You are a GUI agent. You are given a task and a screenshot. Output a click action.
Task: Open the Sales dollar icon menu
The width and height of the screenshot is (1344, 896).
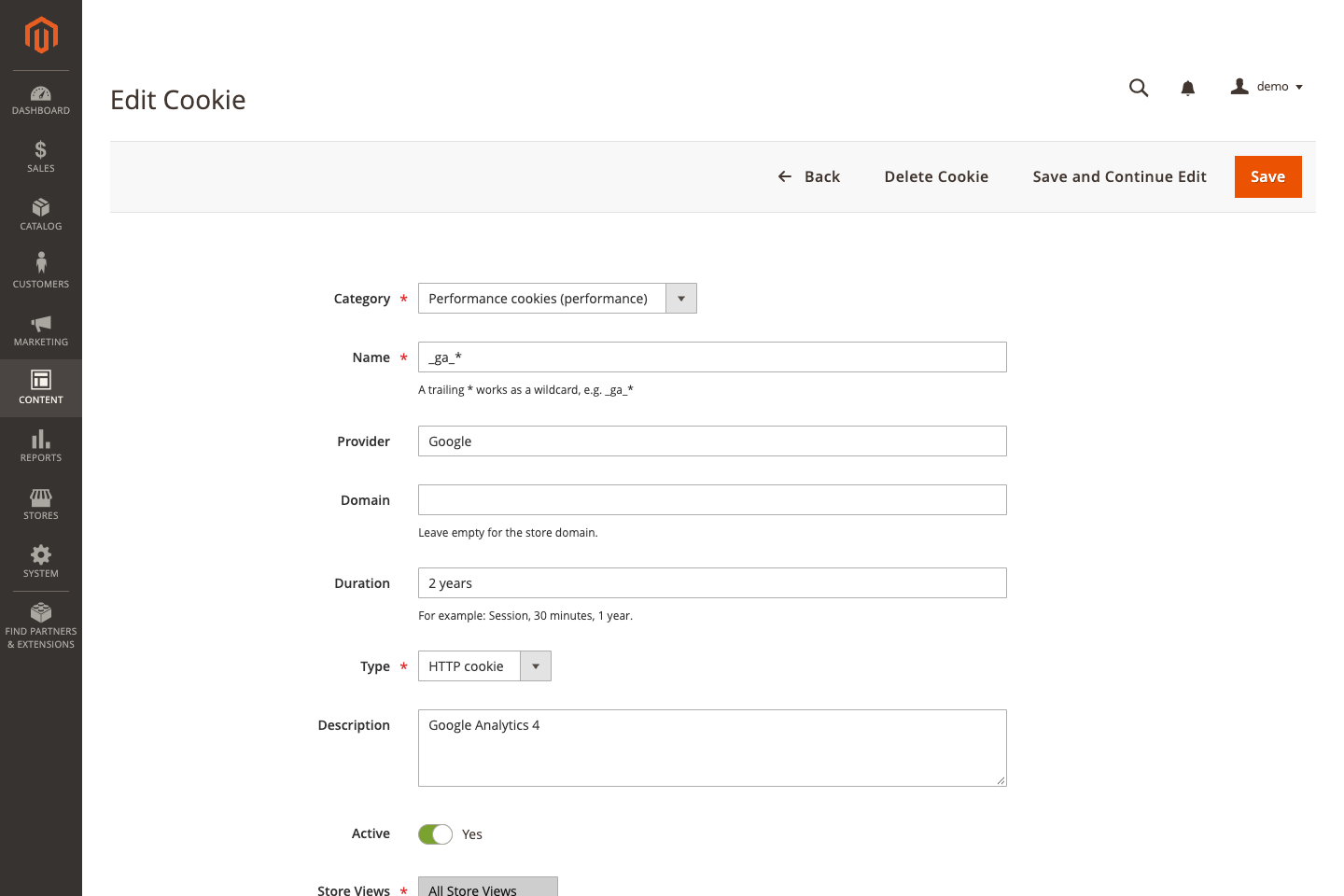coord(41,149)
